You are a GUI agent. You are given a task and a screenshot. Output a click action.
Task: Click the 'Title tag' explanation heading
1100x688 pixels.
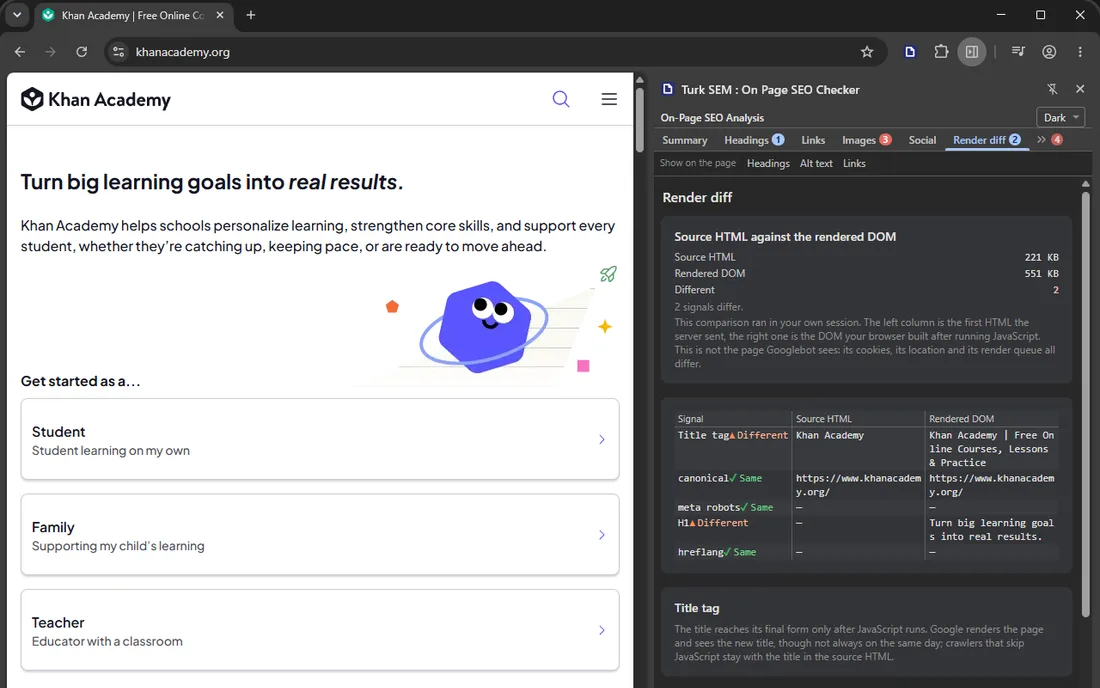coord(697,608)
